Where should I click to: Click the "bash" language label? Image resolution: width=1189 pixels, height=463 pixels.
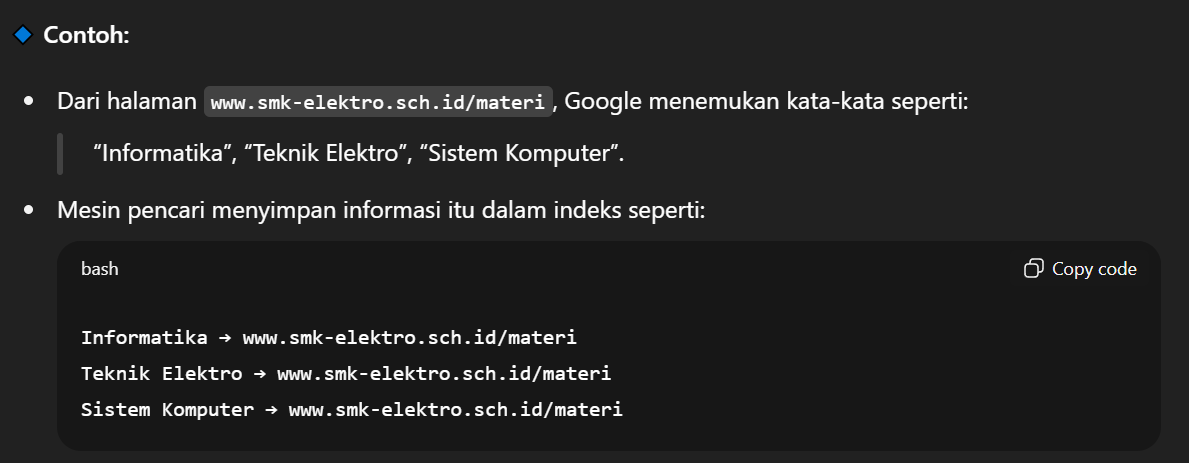pos(100,269)
